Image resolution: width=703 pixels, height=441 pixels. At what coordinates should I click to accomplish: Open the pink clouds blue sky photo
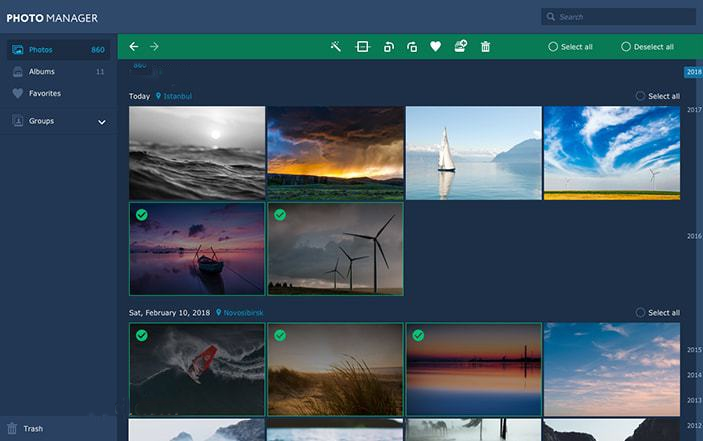(612, 369)
